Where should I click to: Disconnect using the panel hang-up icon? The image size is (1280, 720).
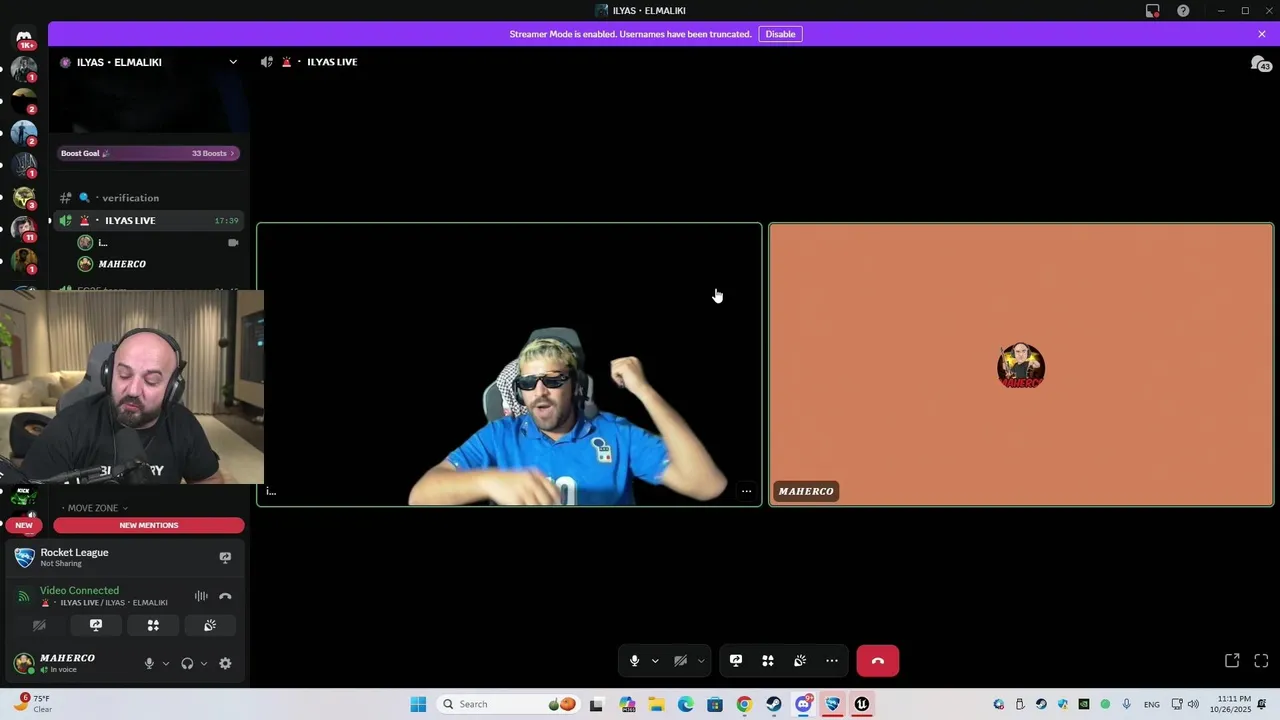[x=225, y=596]
